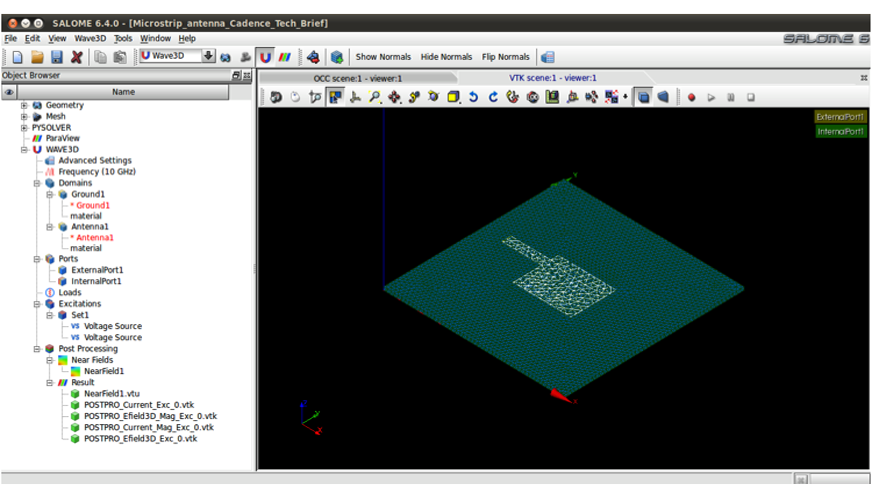Screen dimensions: 872x498
Task: Click the blue cube with plus icon
Action: 336,57
